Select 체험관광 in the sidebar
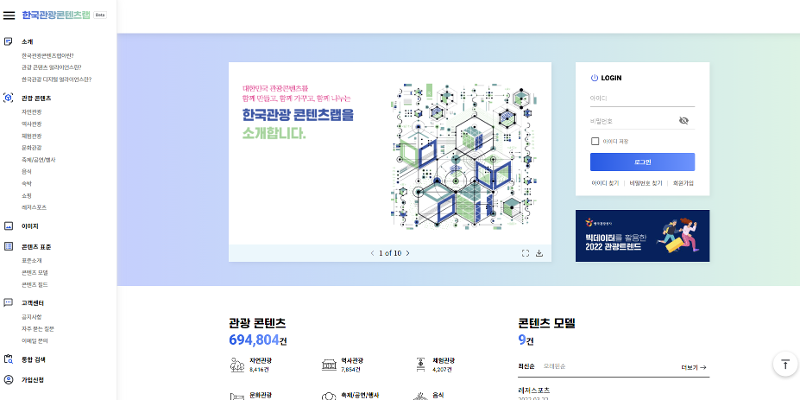 point(32,136)
